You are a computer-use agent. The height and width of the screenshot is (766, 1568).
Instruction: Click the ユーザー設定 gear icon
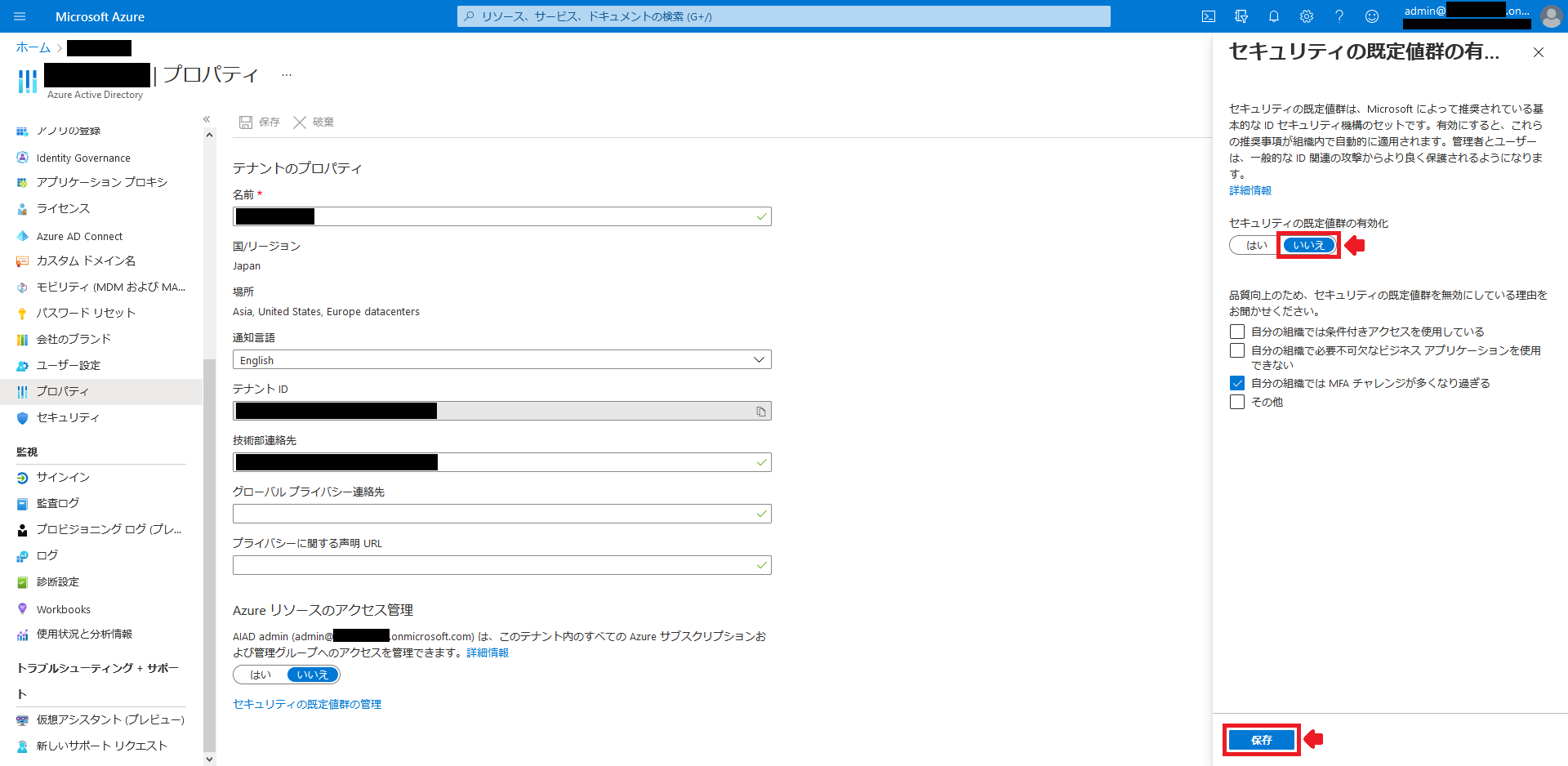click(x=22, y=366)
